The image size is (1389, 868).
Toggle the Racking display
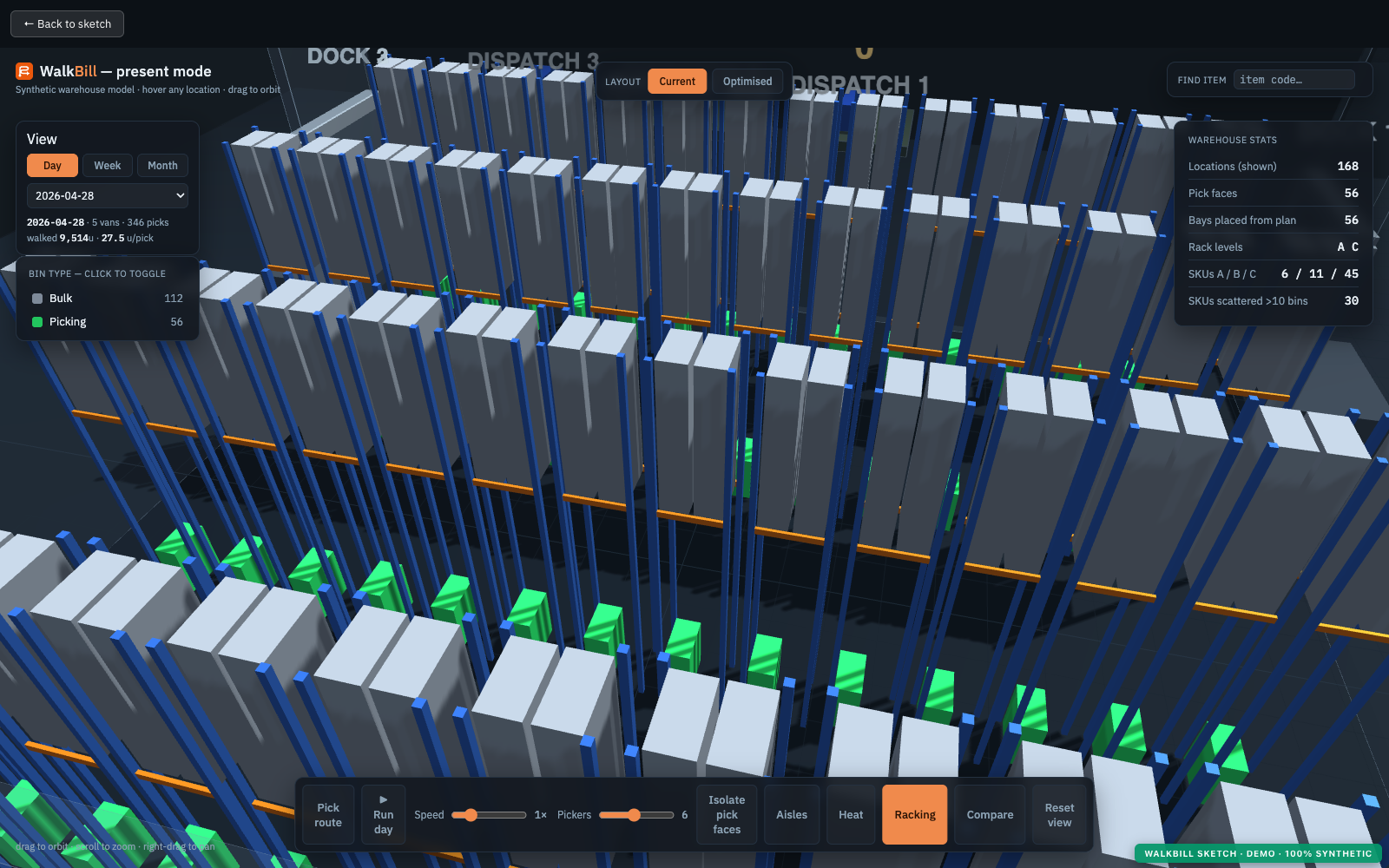[915, 815]
